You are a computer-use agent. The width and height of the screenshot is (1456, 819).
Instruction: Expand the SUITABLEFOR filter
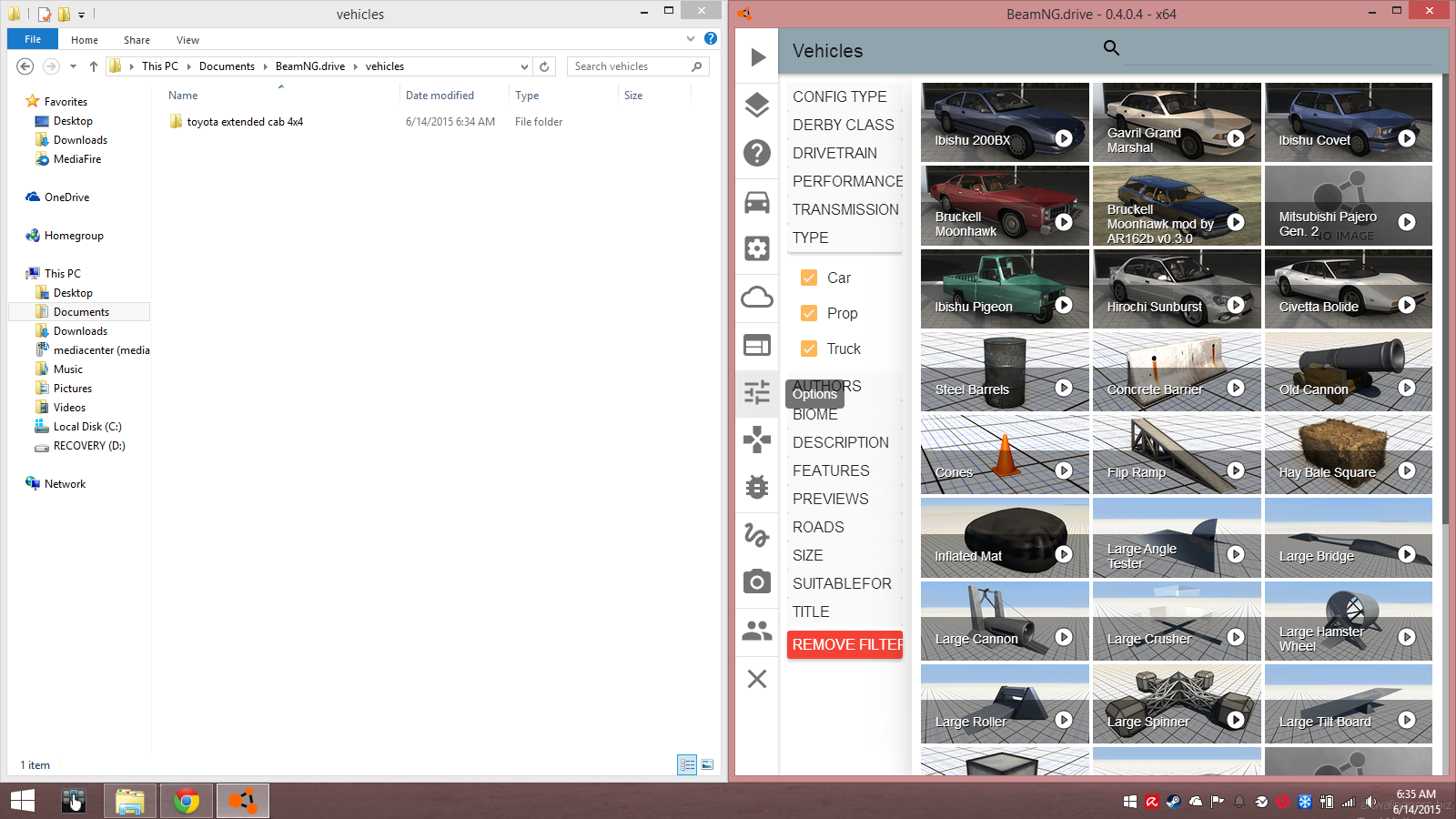(844, 583)
